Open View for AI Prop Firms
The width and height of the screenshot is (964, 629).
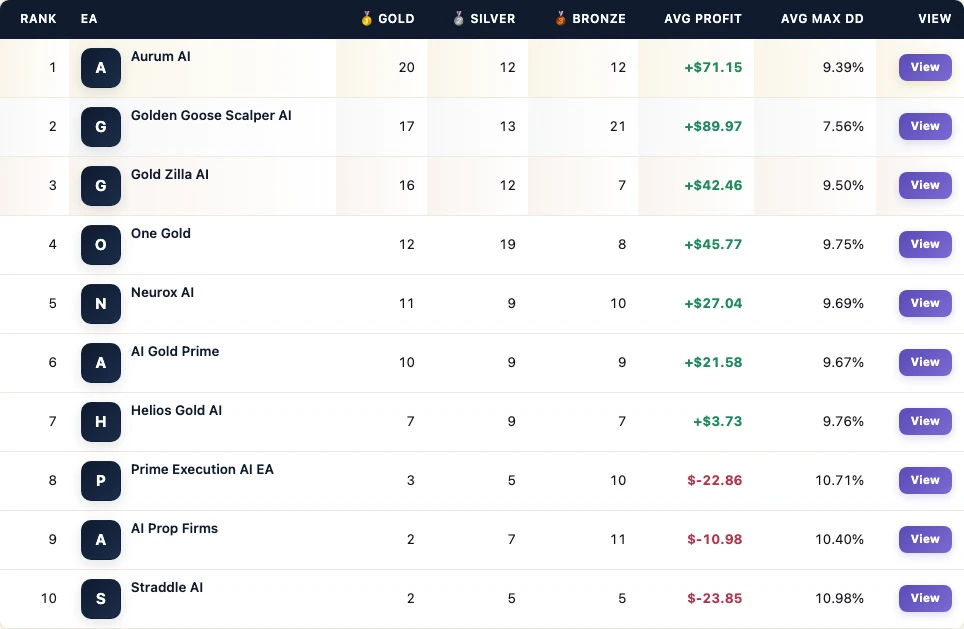click(x=925, y=539)
